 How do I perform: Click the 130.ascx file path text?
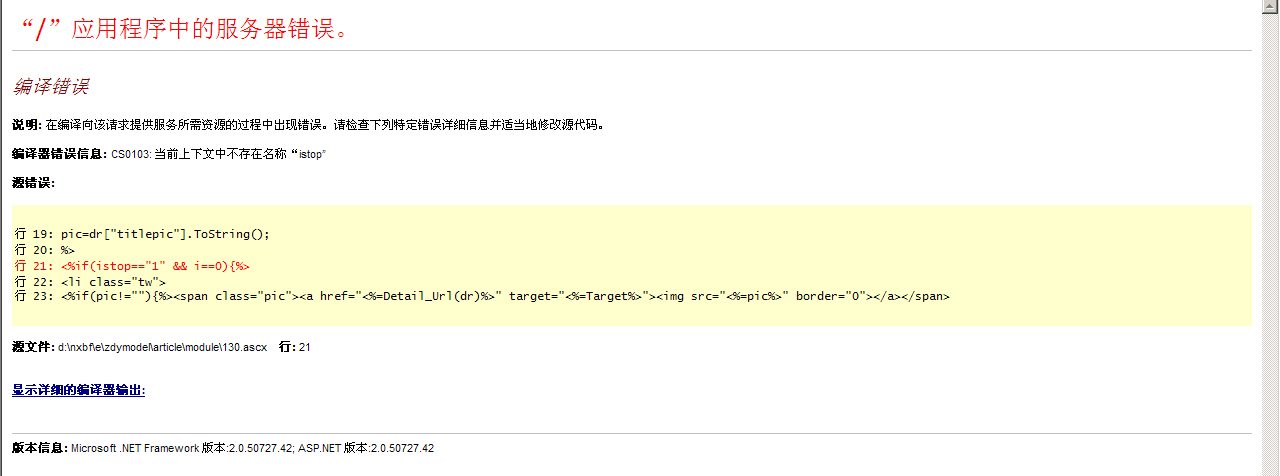pyautogui.click(x=163, y=347)
